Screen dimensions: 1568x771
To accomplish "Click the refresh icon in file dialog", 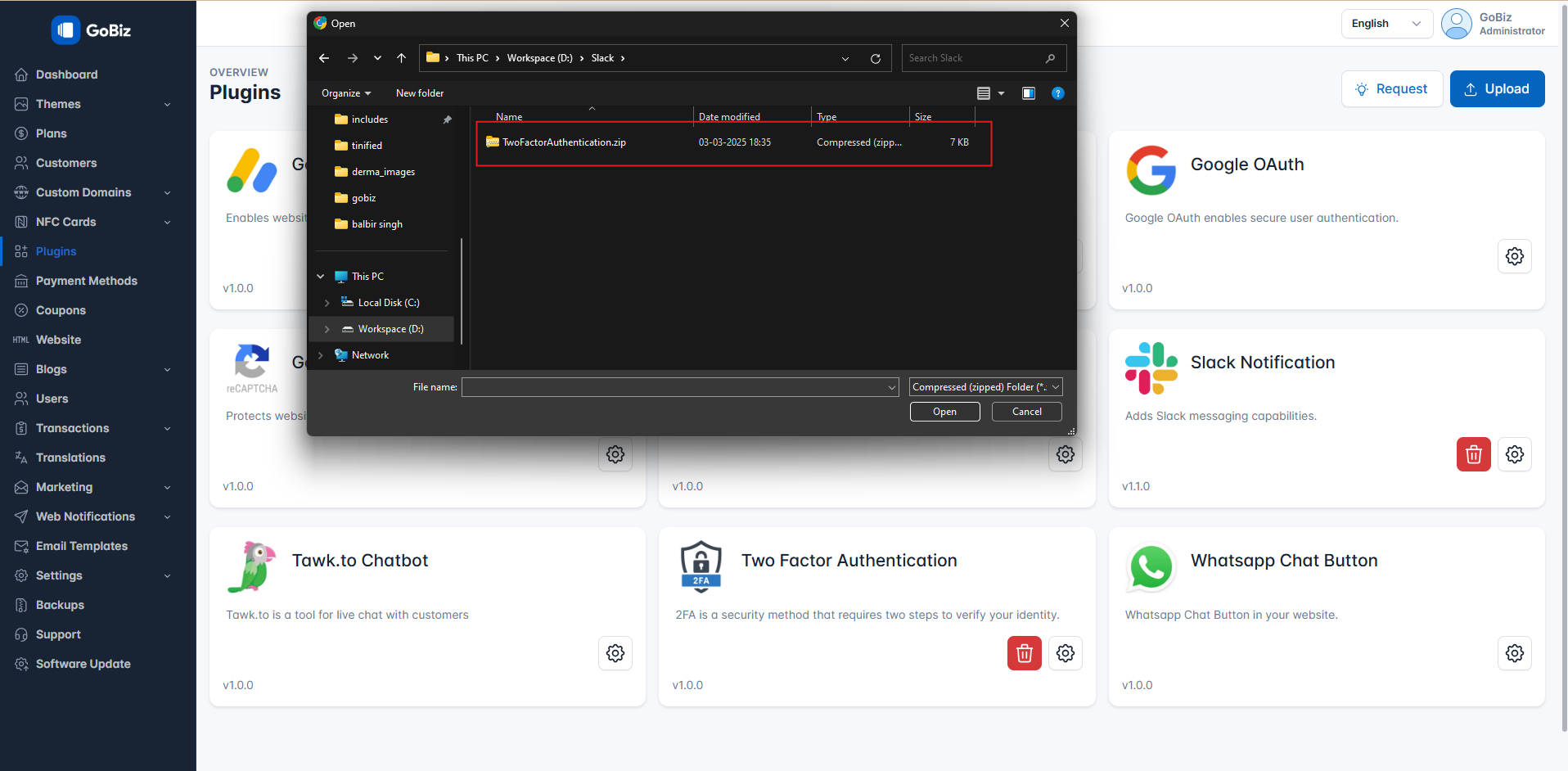I will click(875, 58).
